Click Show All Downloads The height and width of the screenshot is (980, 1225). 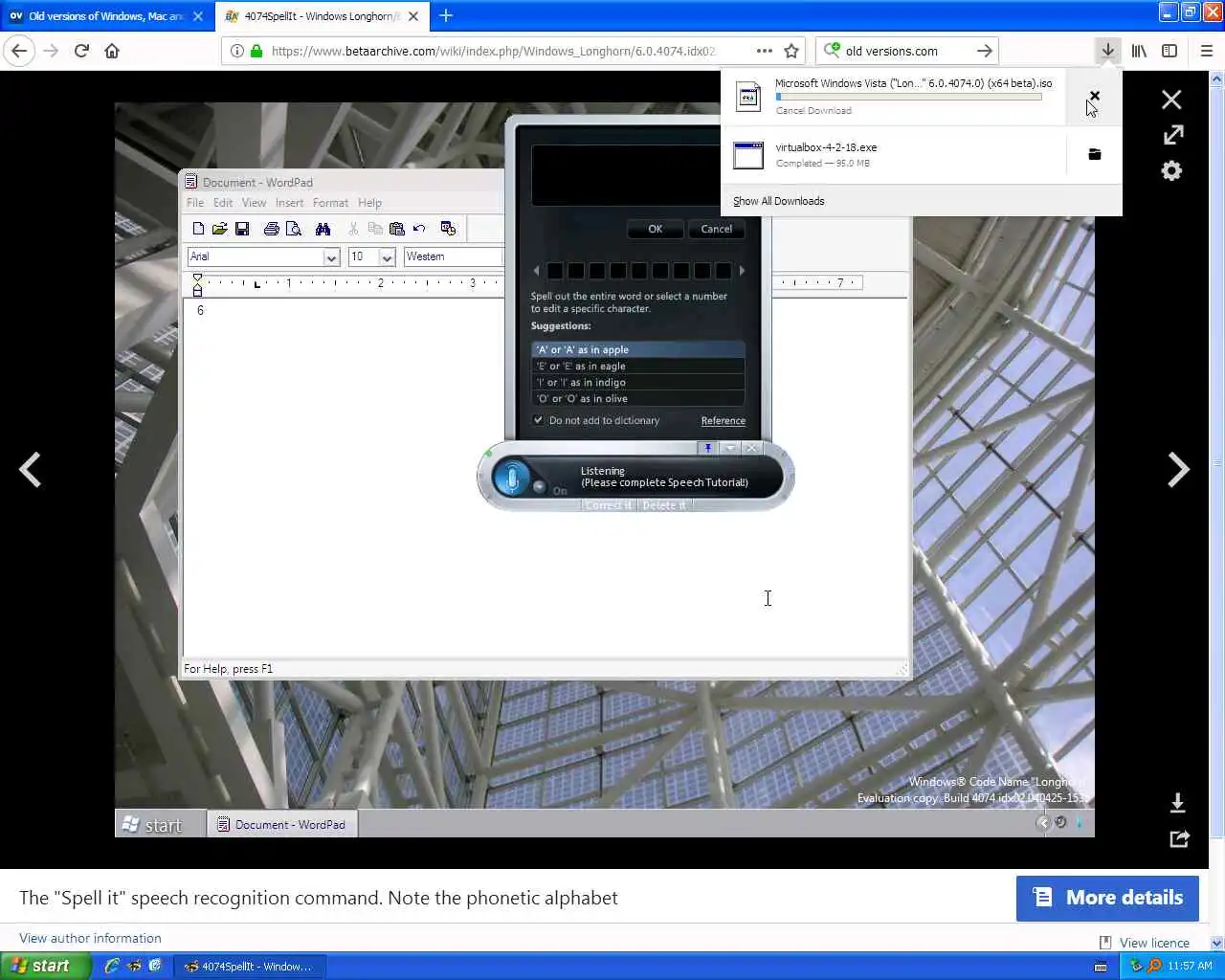coord(778,201)
